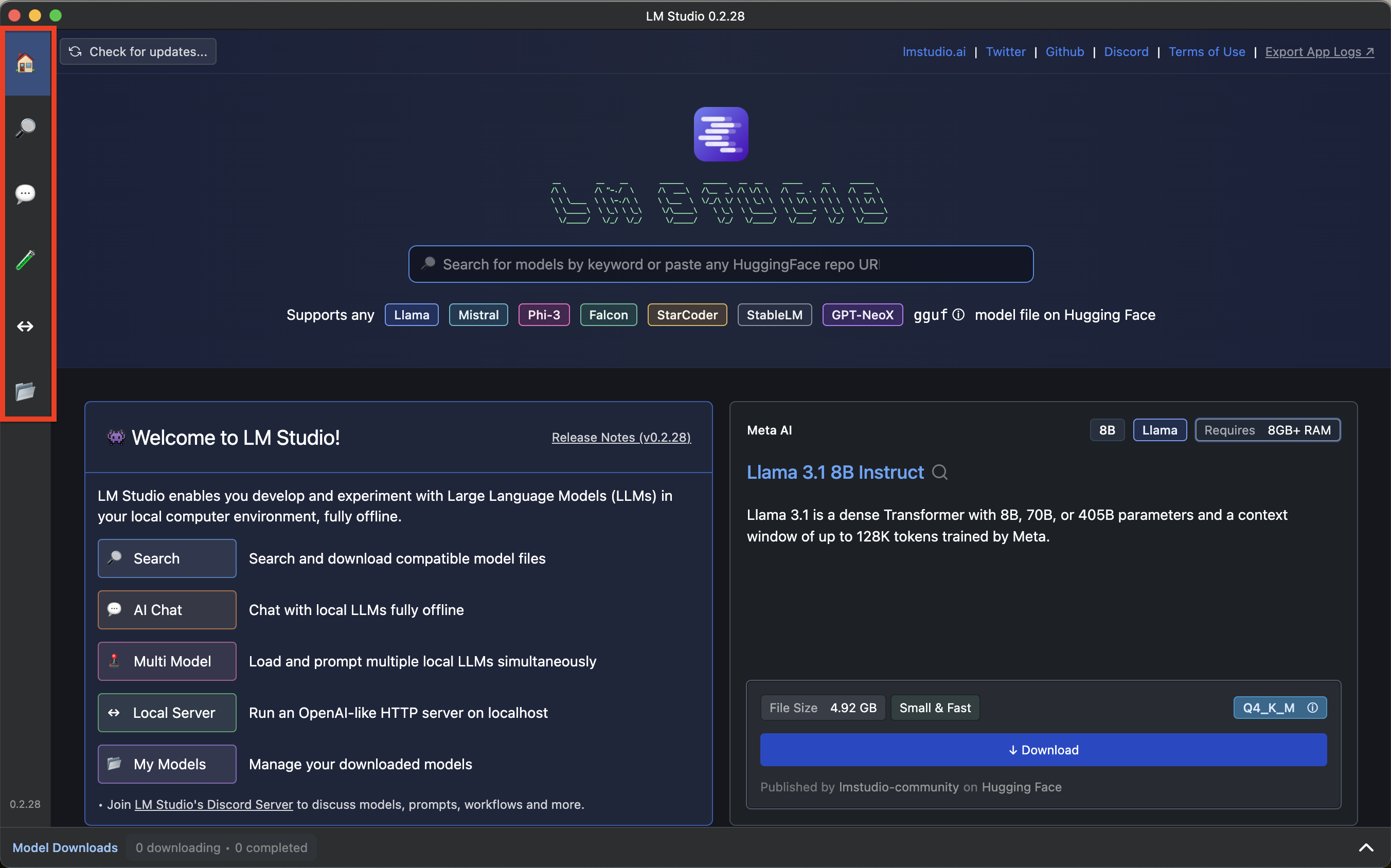Open the Home sidebar icon

pyautogui.click(x=25, y=63)
